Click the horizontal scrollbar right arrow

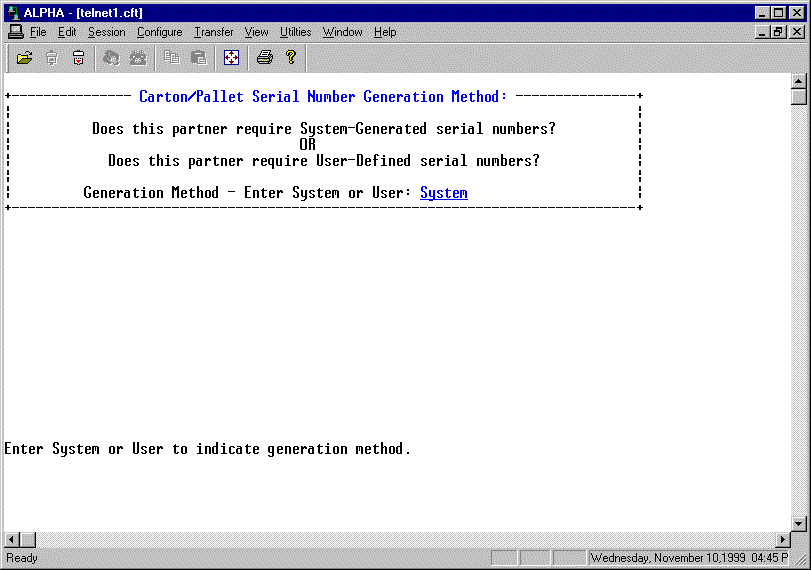[783, 540]
